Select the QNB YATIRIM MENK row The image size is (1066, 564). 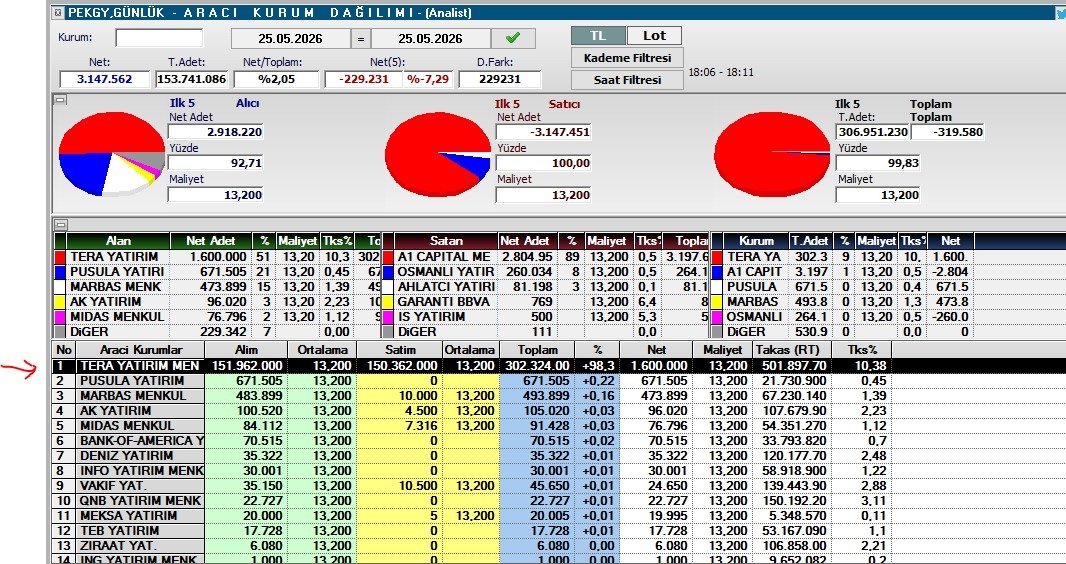coord(472,500)
